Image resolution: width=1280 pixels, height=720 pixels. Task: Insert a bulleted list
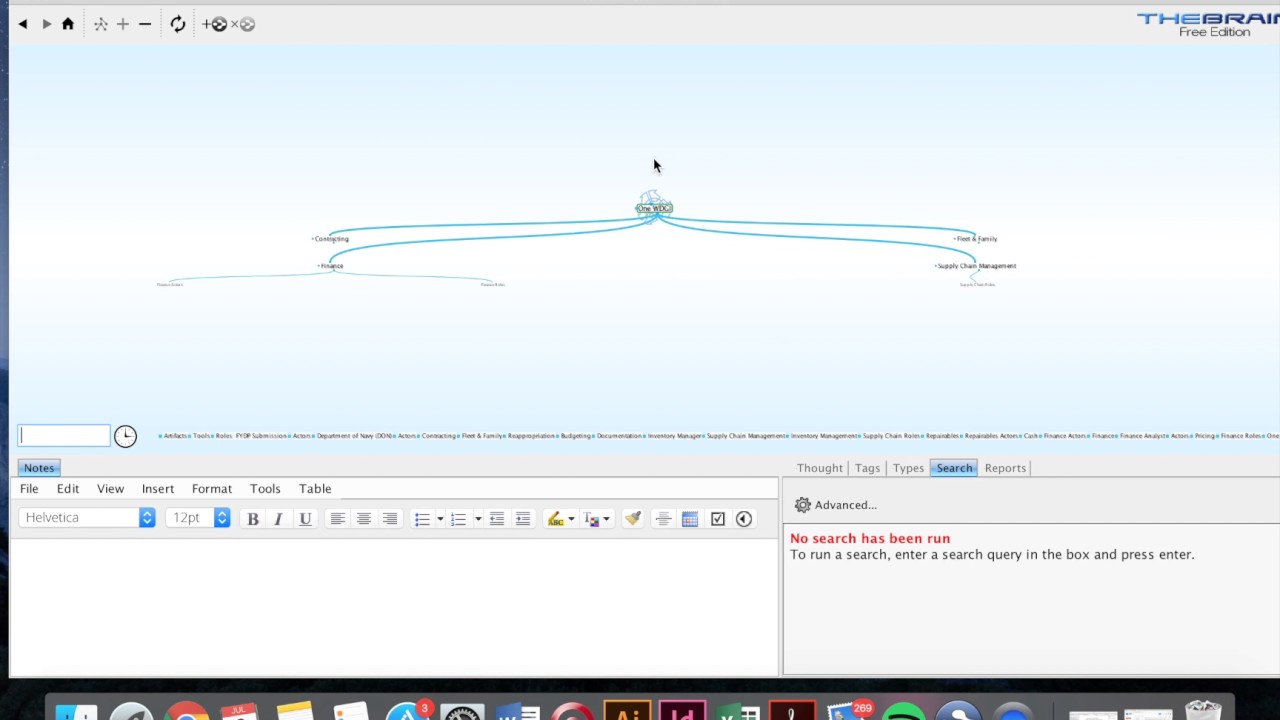(422, 518)
